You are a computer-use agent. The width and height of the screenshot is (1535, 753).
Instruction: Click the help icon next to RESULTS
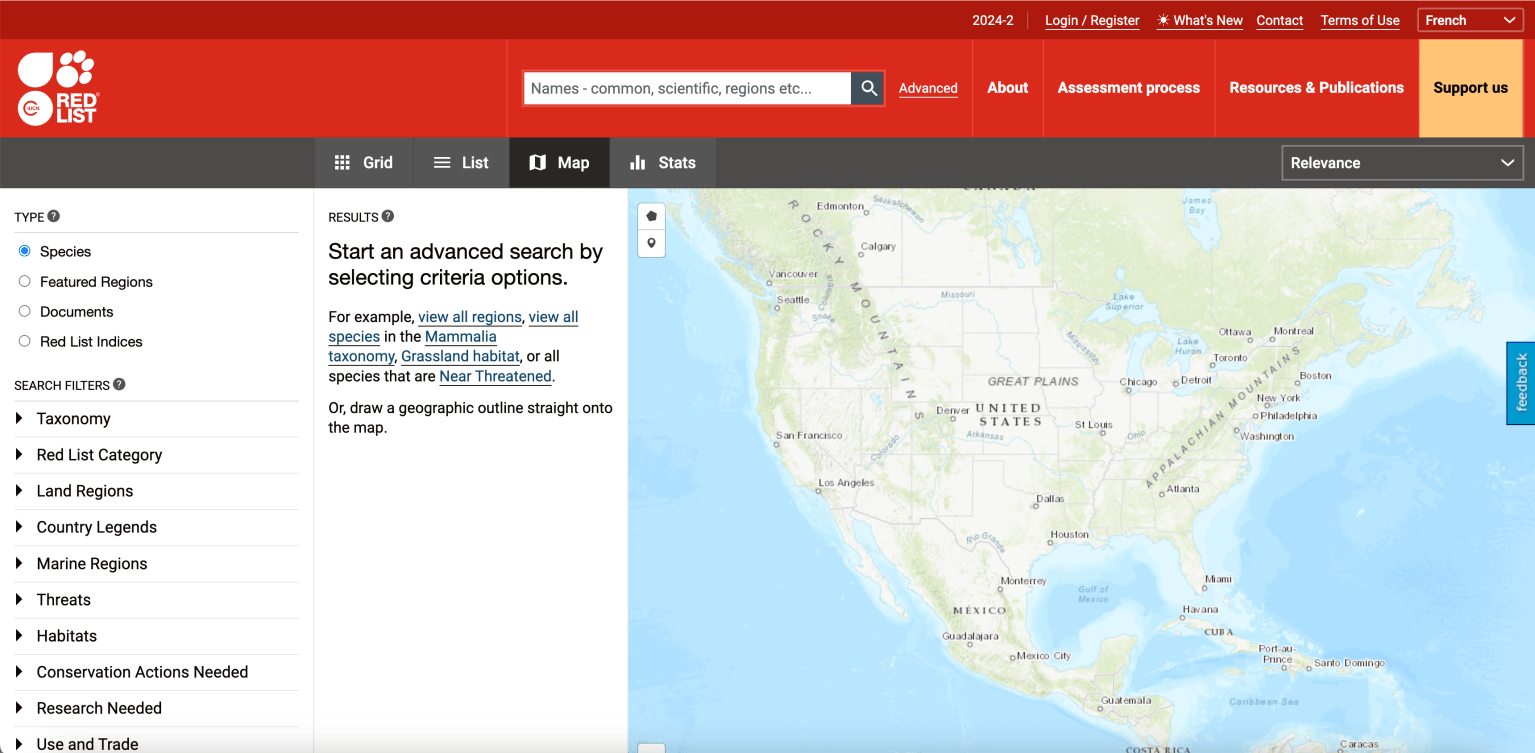[388, 216]
